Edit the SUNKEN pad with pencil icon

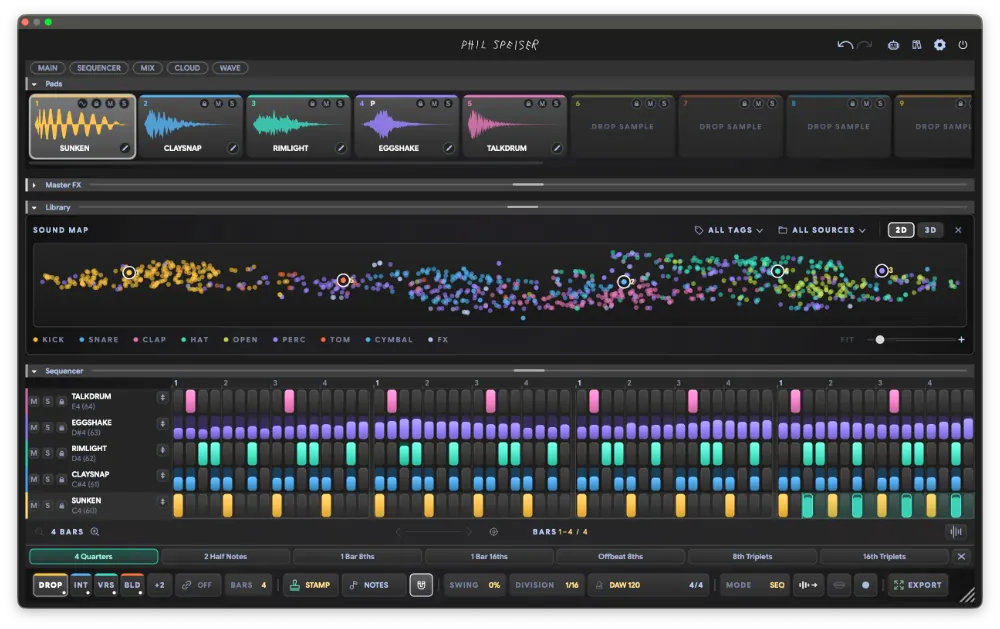tap(125, 148)
